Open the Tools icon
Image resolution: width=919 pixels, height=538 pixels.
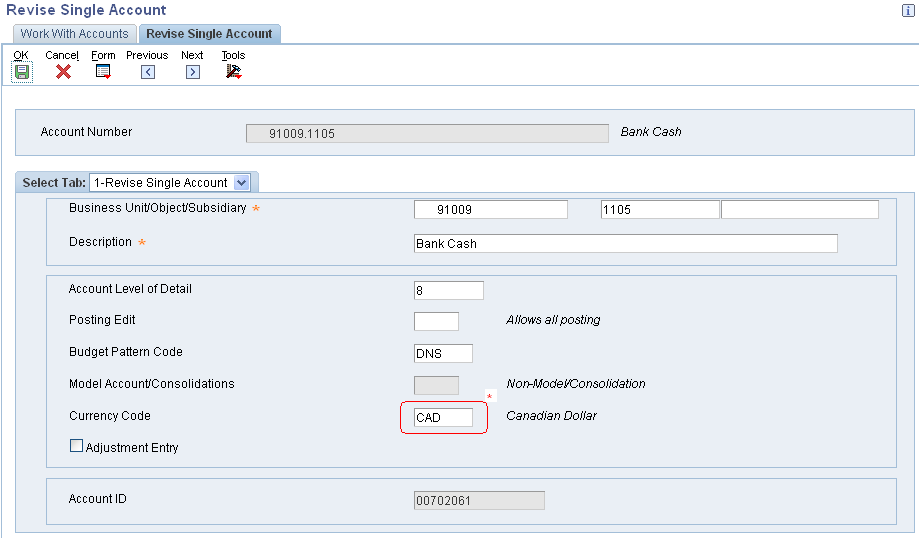click(234, 71)
